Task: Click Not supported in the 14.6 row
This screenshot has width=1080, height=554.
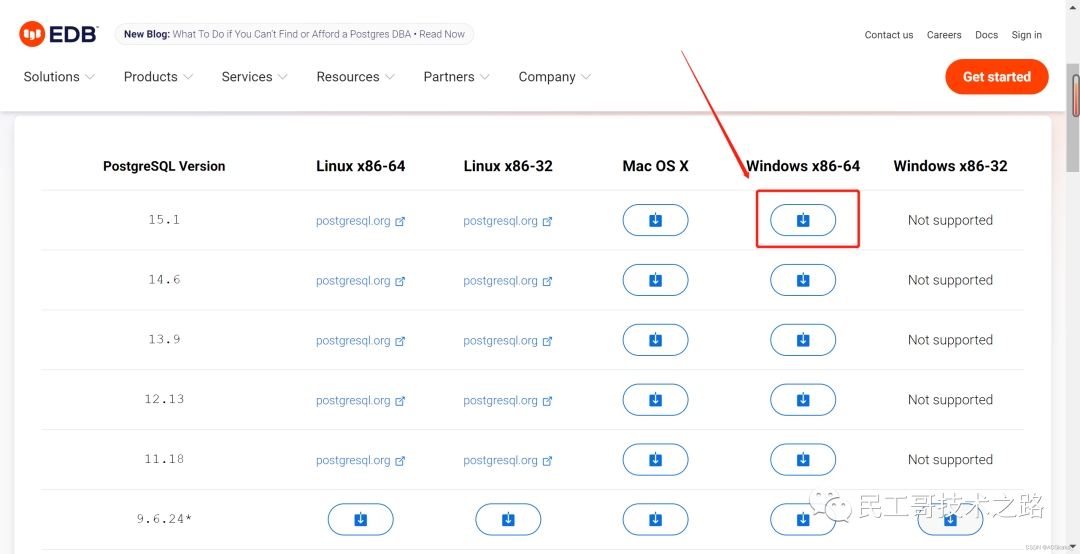Action: click(950, 280)
